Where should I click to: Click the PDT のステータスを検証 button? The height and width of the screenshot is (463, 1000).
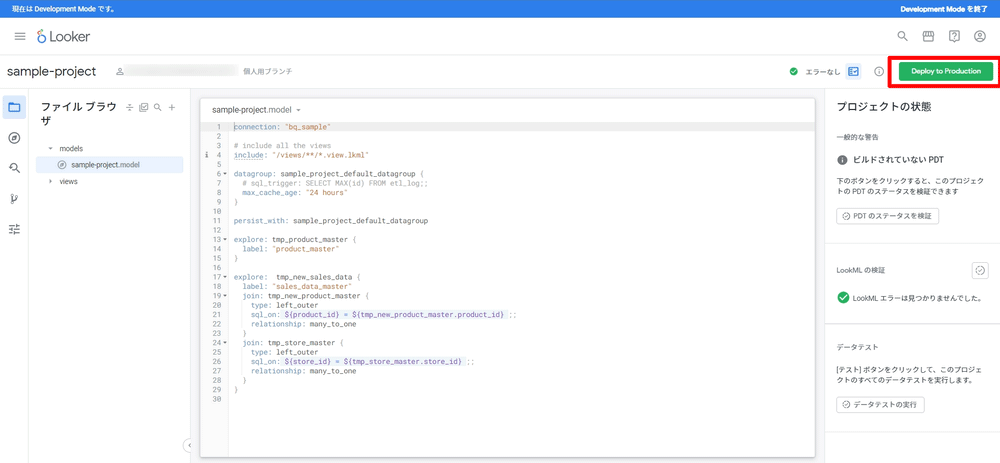click(887, 216)
